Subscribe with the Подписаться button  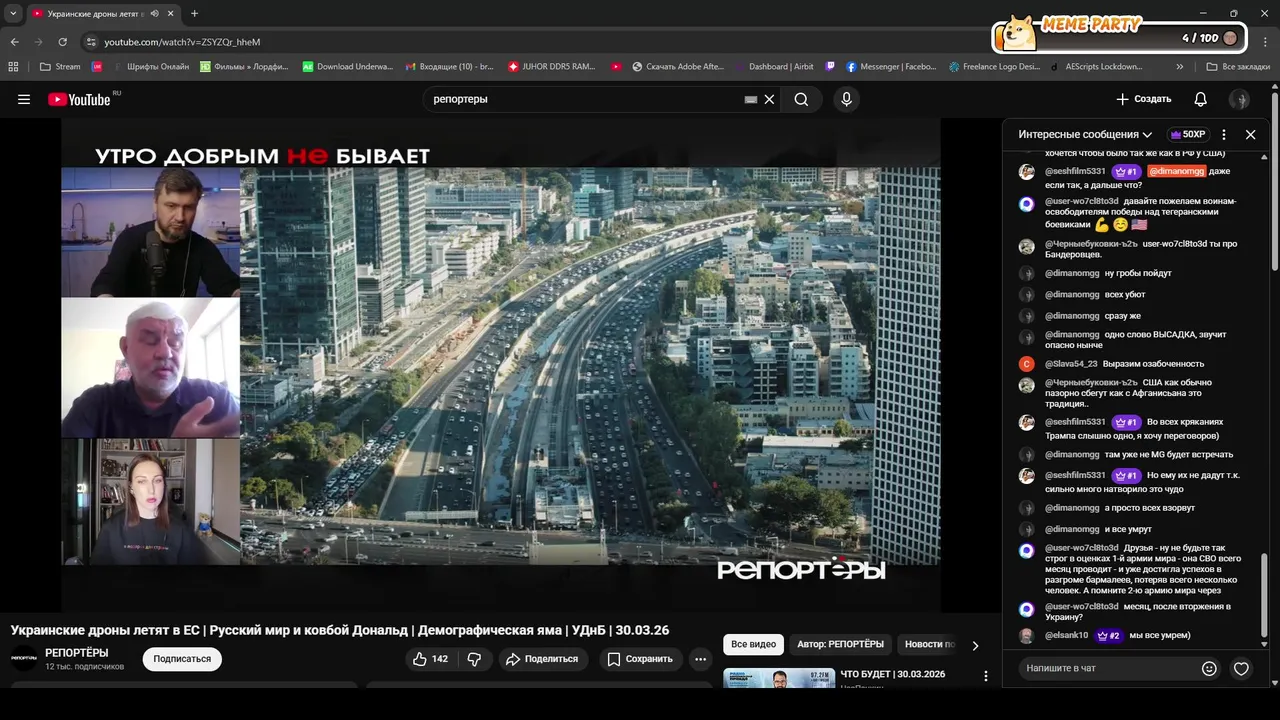(x=182, y=659)
